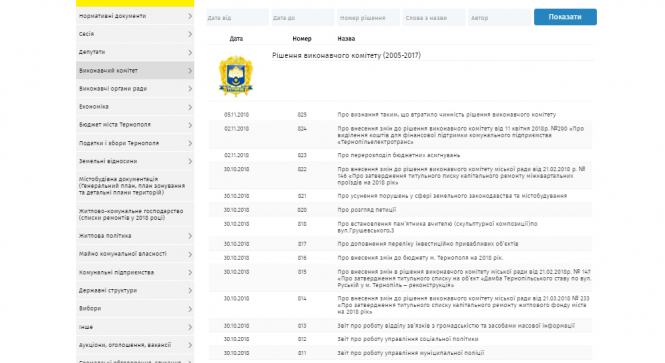Image resolution: width=665 pixels, height=363 pixels.
Task: Focus the Автор input field
Action: coord(500,18)
